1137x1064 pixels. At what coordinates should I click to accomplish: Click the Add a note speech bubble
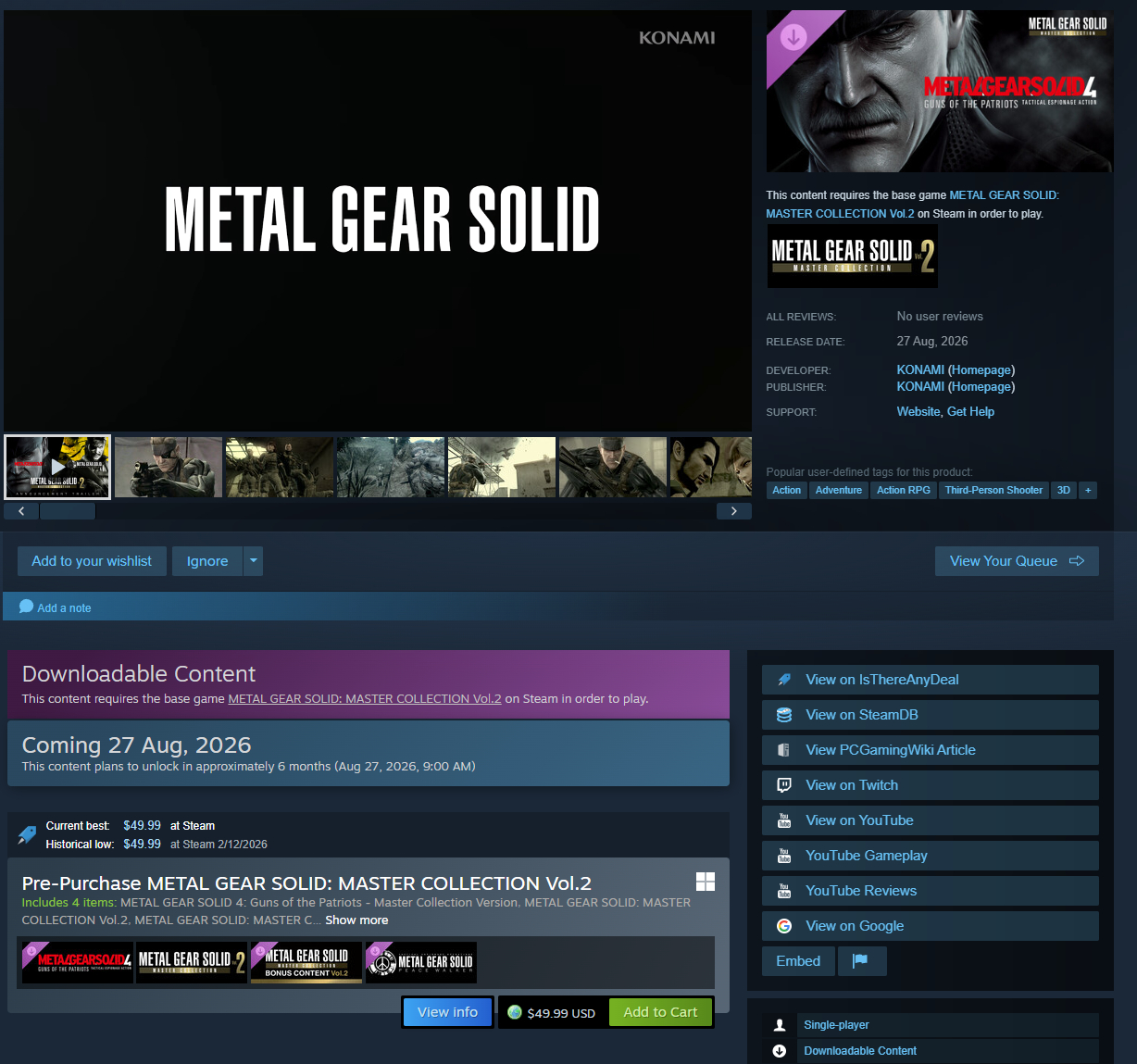click(27, 607)
